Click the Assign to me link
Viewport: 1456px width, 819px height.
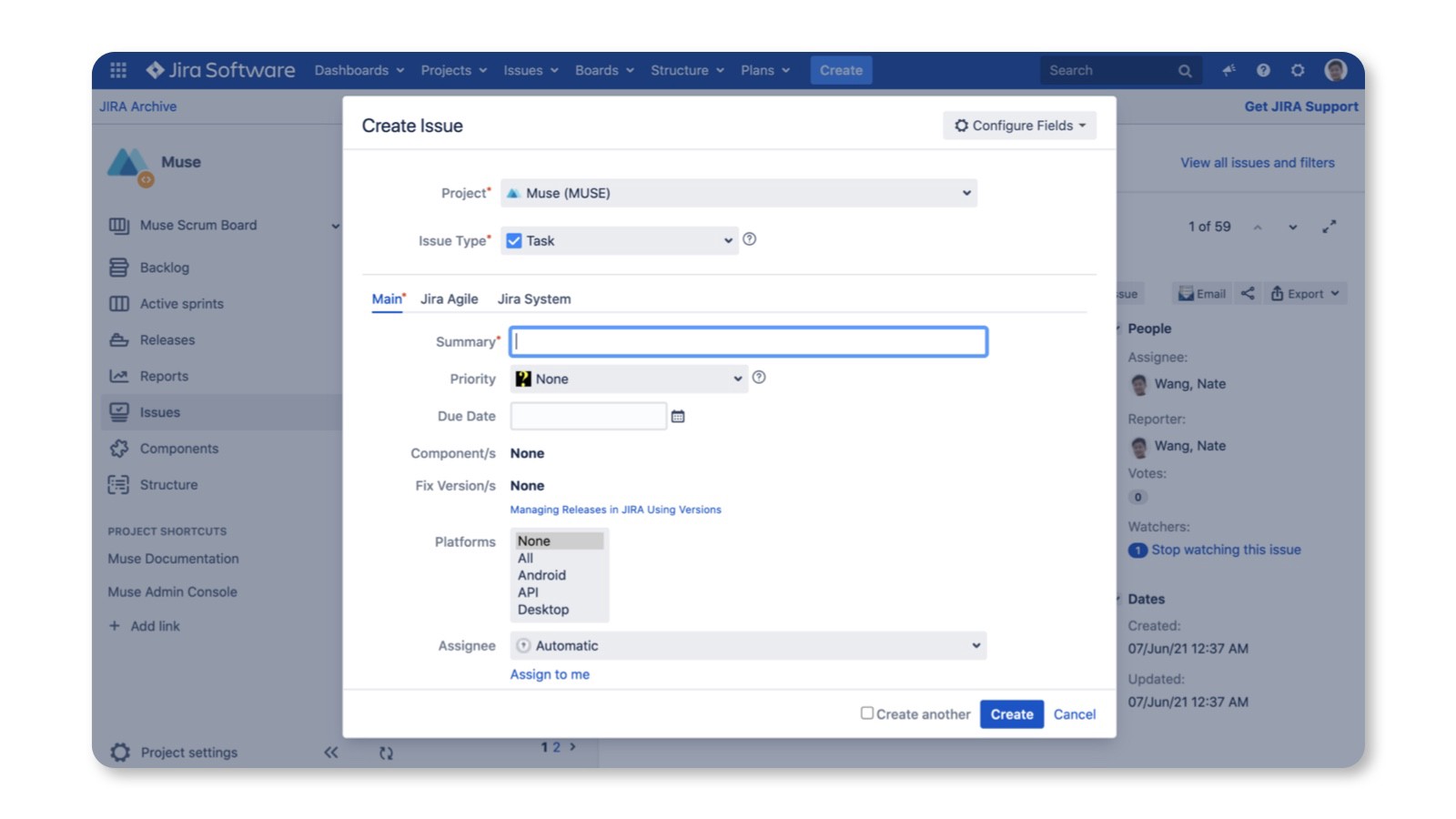(550, 674)
